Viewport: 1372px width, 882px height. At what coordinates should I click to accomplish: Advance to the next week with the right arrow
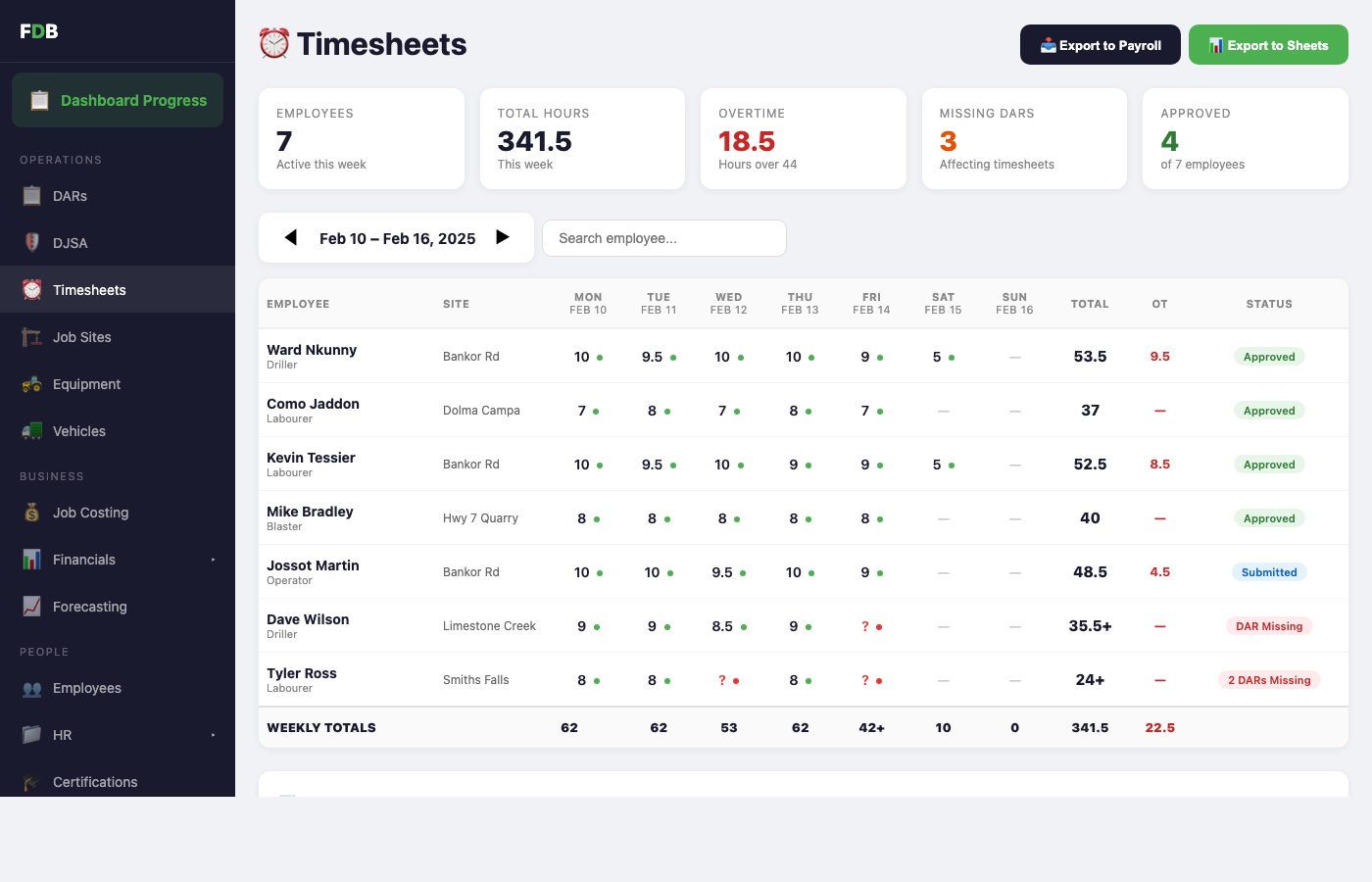pos(503,237)
